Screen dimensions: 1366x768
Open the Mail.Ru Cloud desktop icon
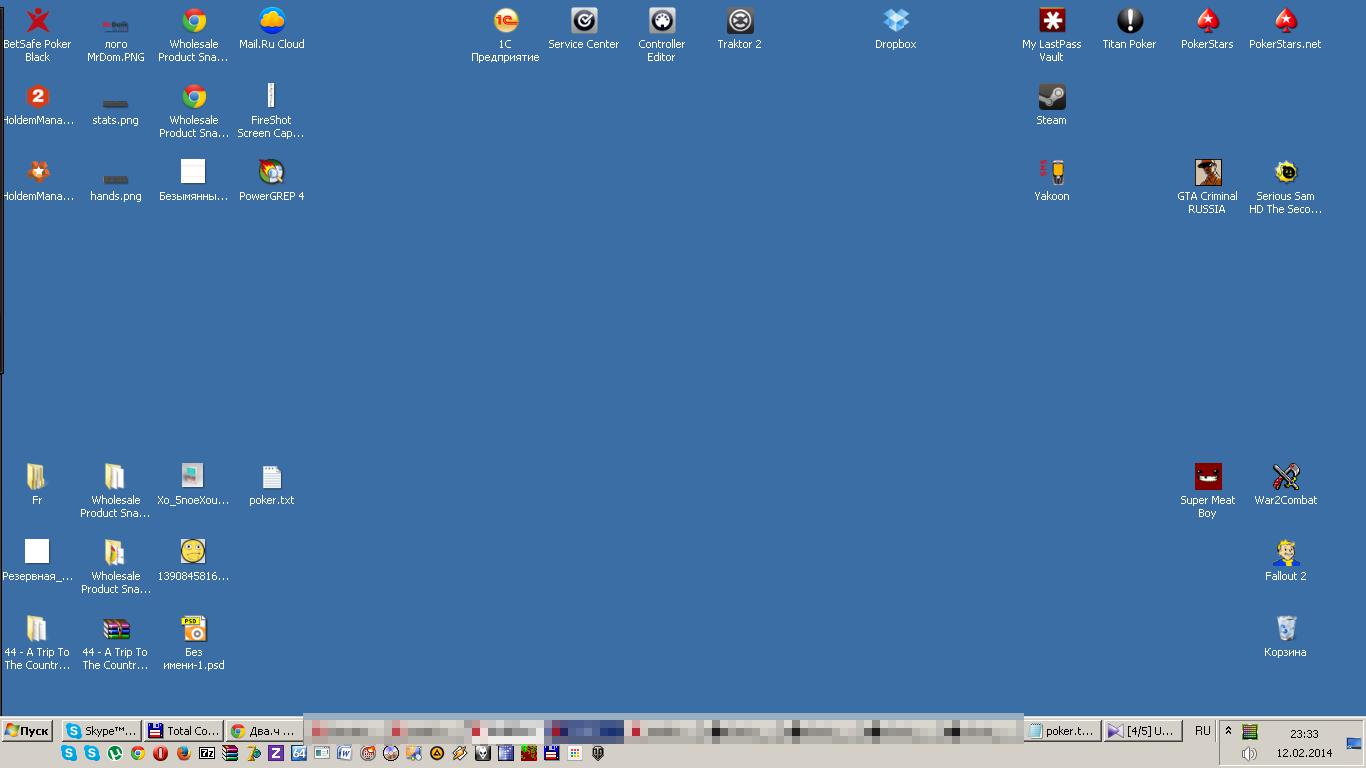tap(272, 29)
